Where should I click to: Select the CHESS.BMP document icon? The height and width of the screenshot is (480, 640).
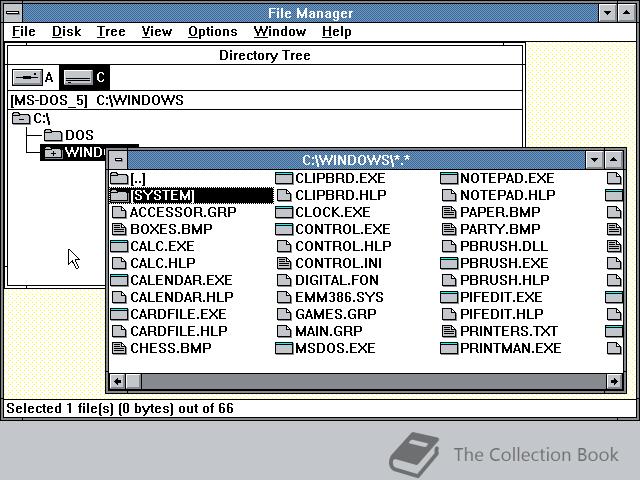[x=119, y=348]
